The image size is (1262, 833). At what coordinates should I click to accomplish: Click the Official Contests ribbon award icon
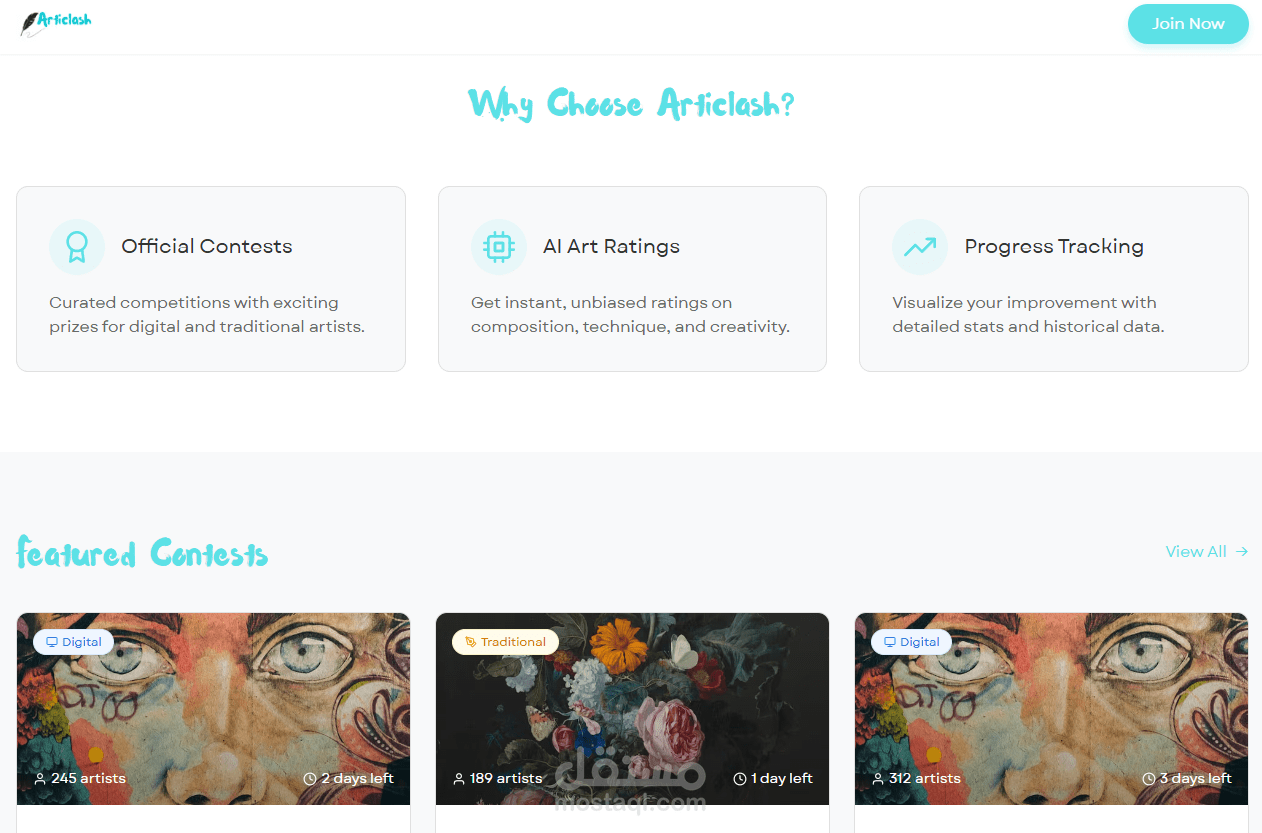pos(77,246)
